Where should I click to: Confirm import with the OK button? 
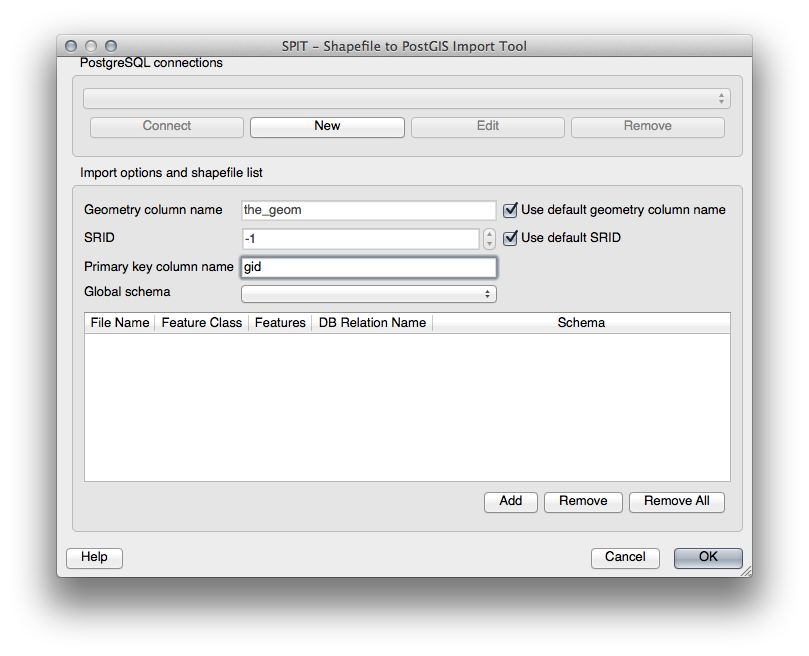pyautogui.click(x=708, y=557)
